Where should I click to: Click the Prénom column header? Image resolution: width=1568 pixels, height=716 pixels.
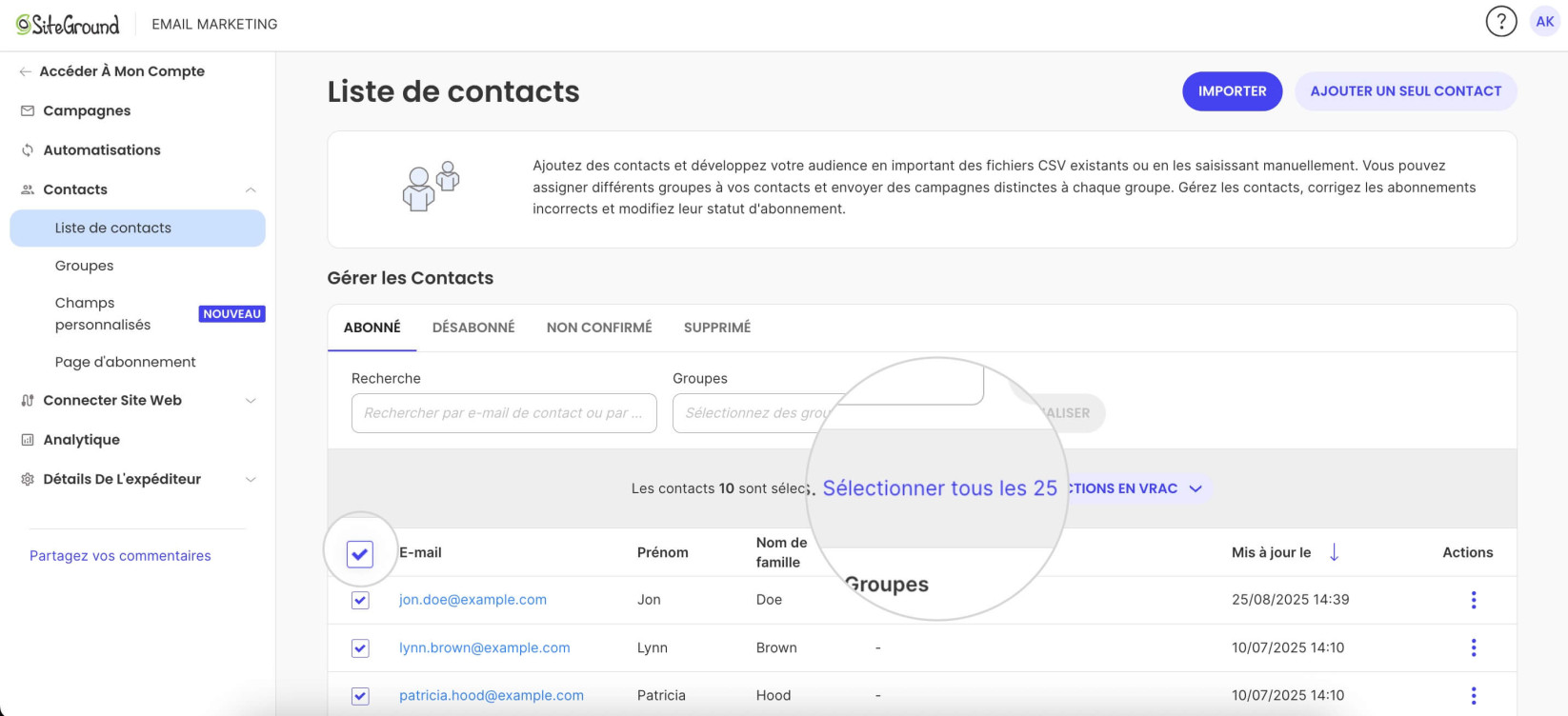663,552
